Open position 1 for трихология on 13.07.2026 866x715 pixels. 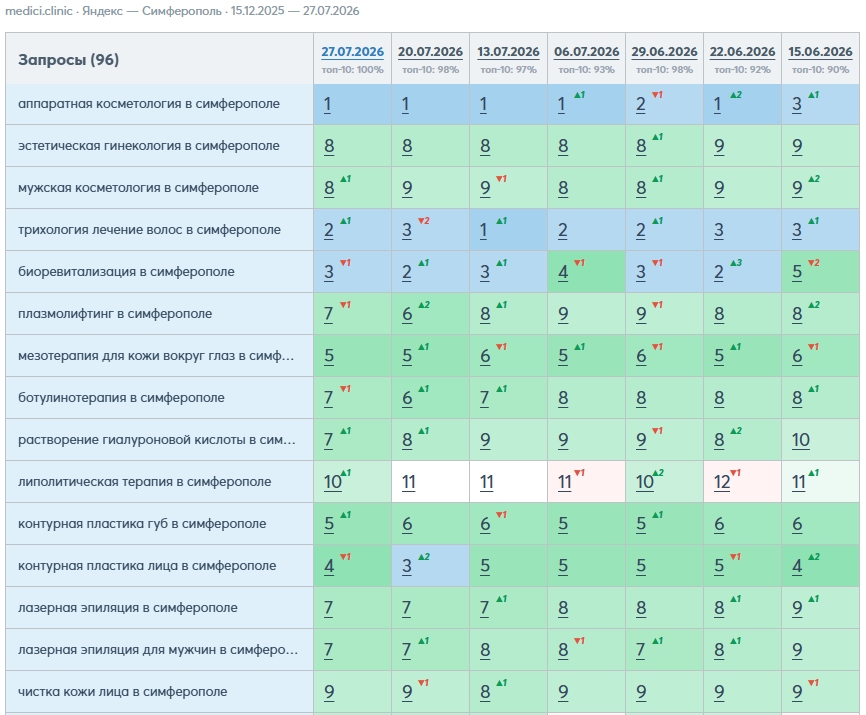483,230
